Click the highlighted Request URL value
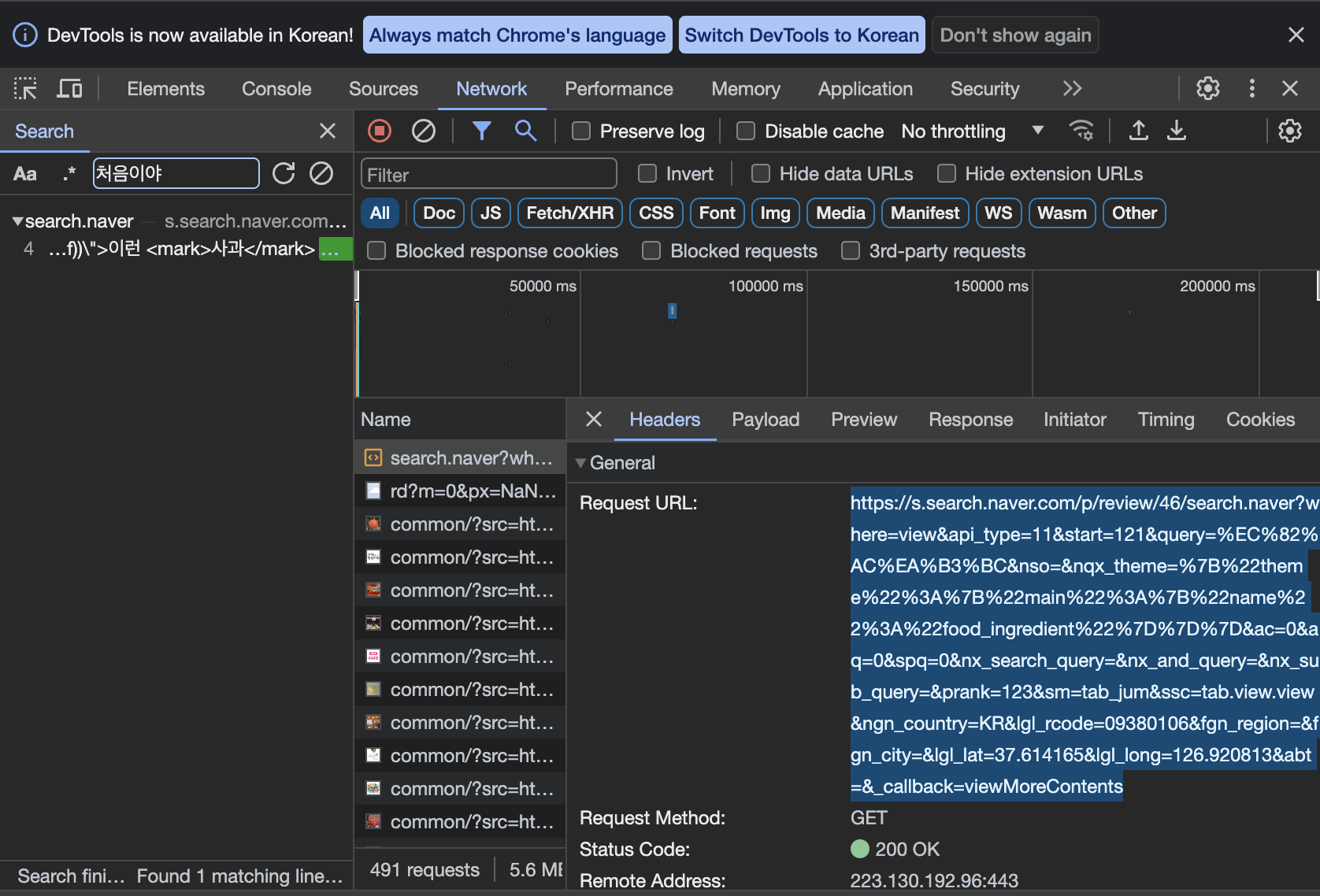This screenshot has width=1320, height=896. pos(1084,644)
